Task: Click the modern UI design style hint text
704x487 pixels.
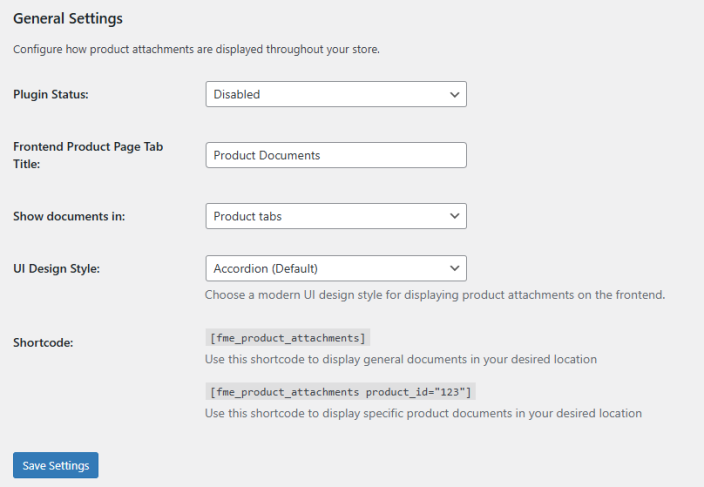Action: (435, 295)
